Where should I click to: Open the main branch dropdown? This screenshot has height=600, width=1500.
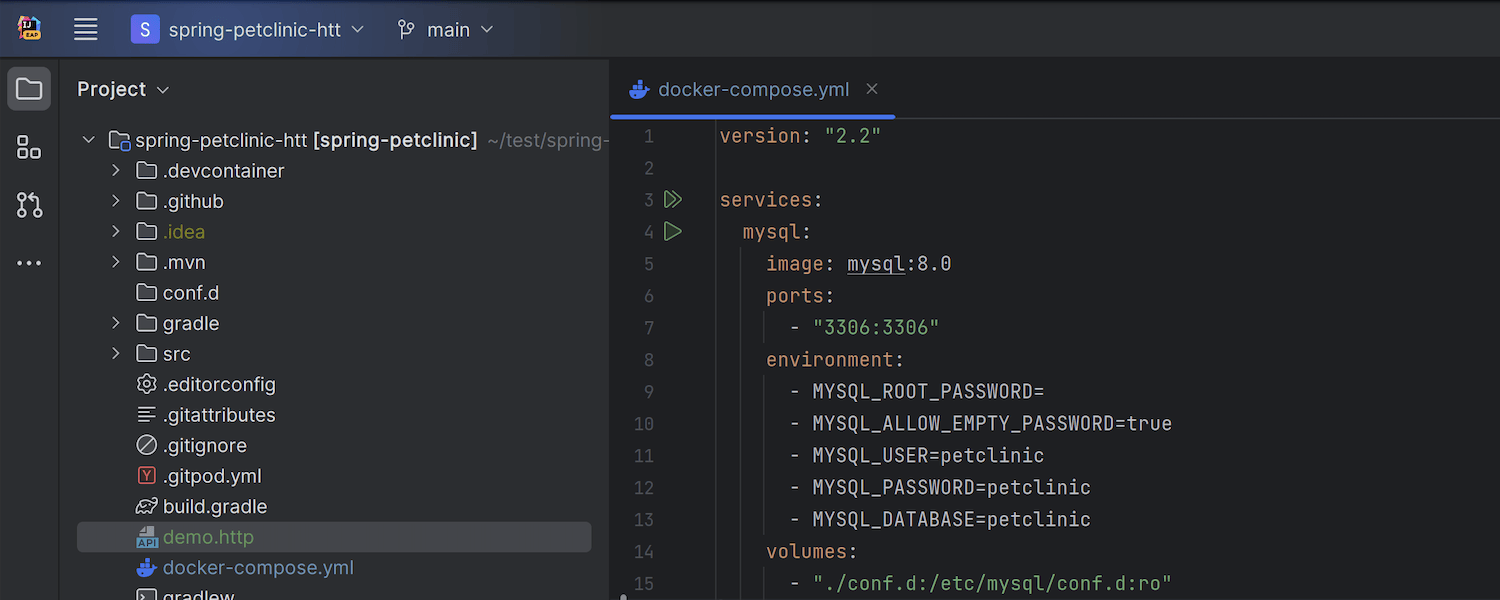click(446, 30)
